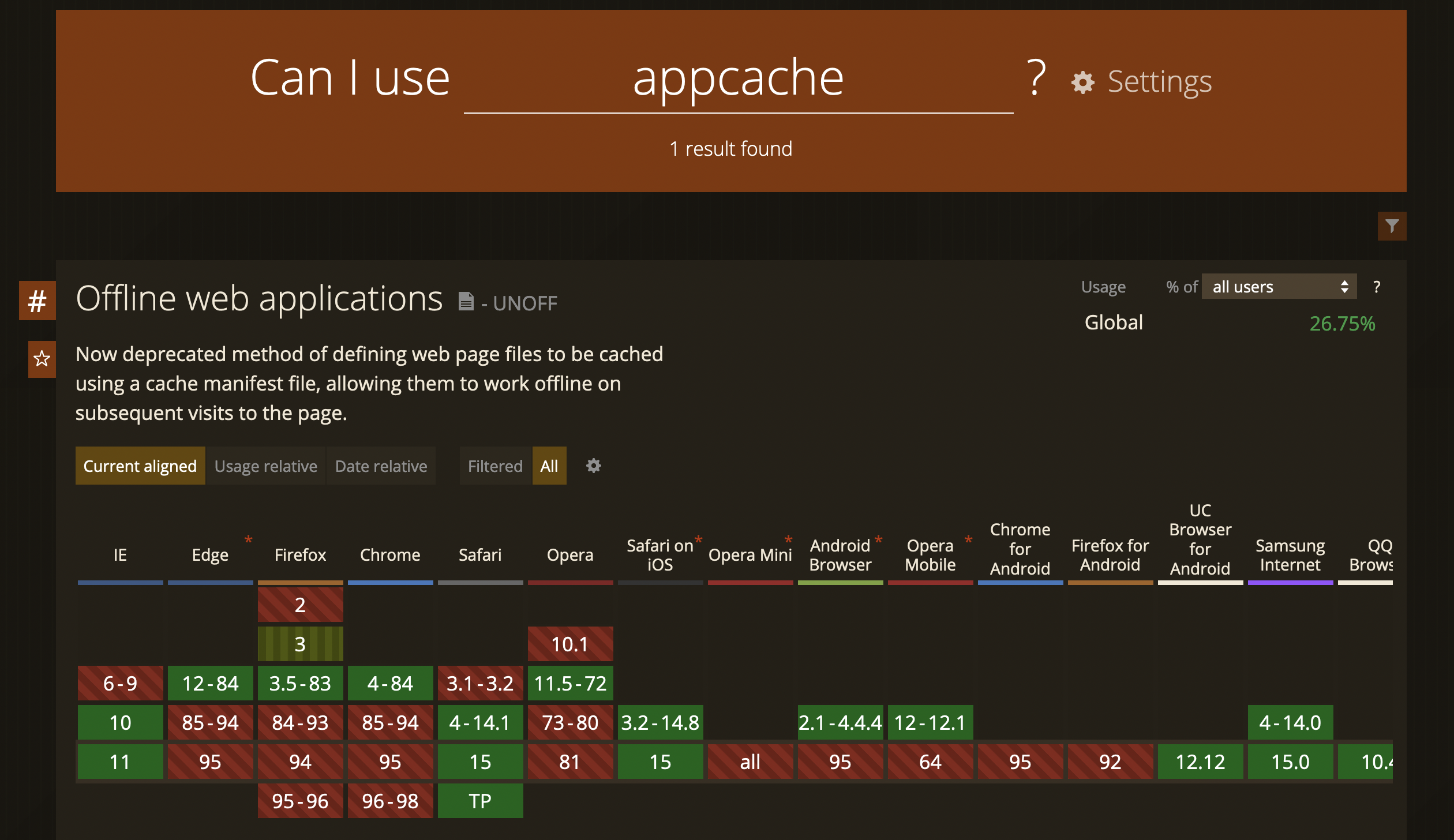
Task: Click the Opera Mini notes asterisk
Action: coord(788,541)
